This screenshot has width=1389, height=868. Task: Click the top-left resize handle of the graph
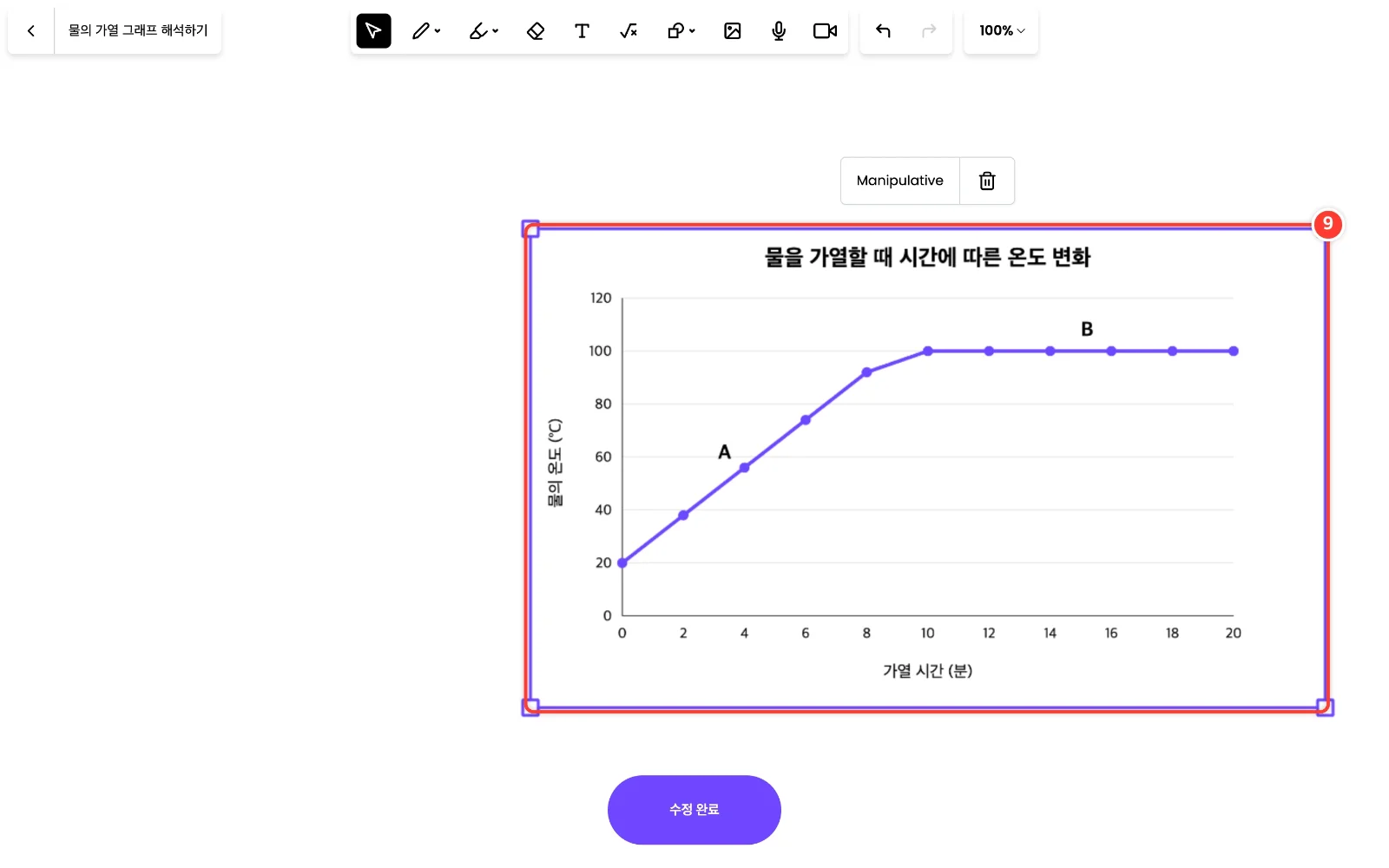pos(530,229)
